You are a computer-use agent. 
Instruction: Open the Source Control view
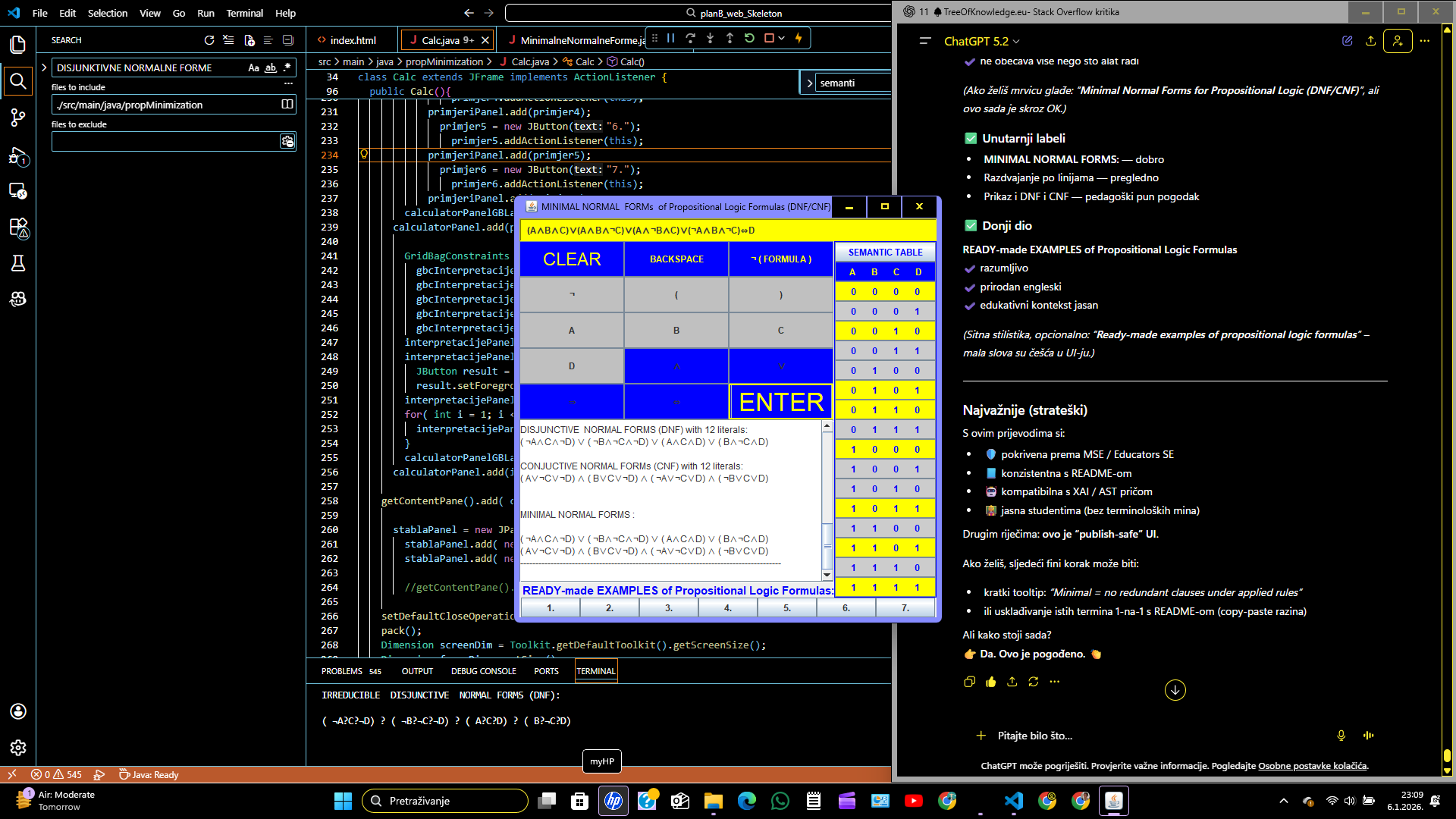coord(18,118)
